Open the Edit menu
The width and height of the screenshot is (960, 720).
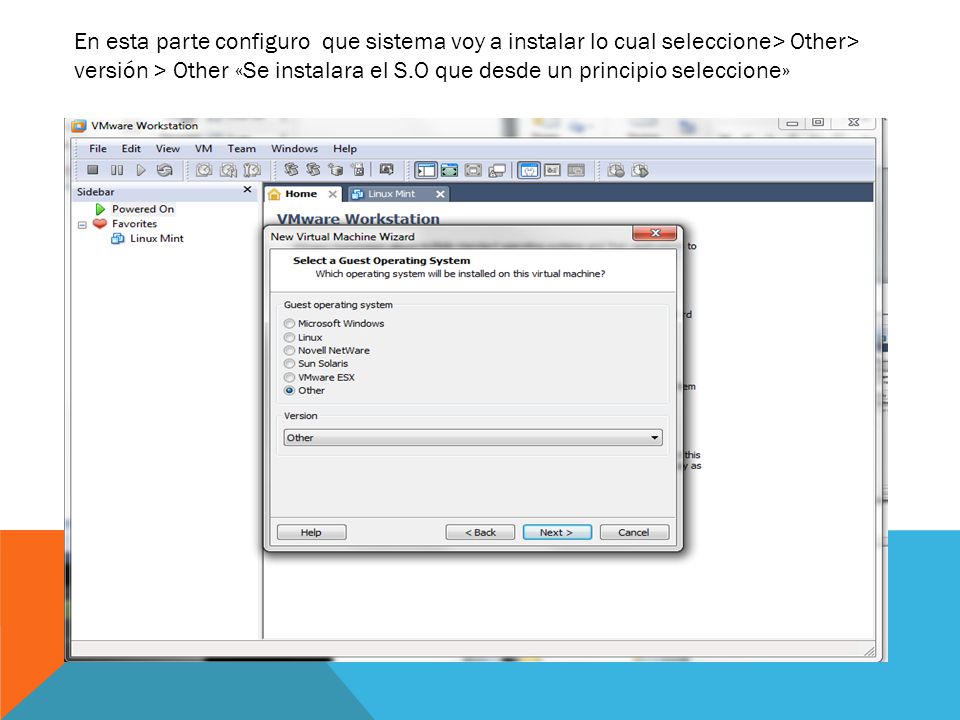[x=131, y=149]
